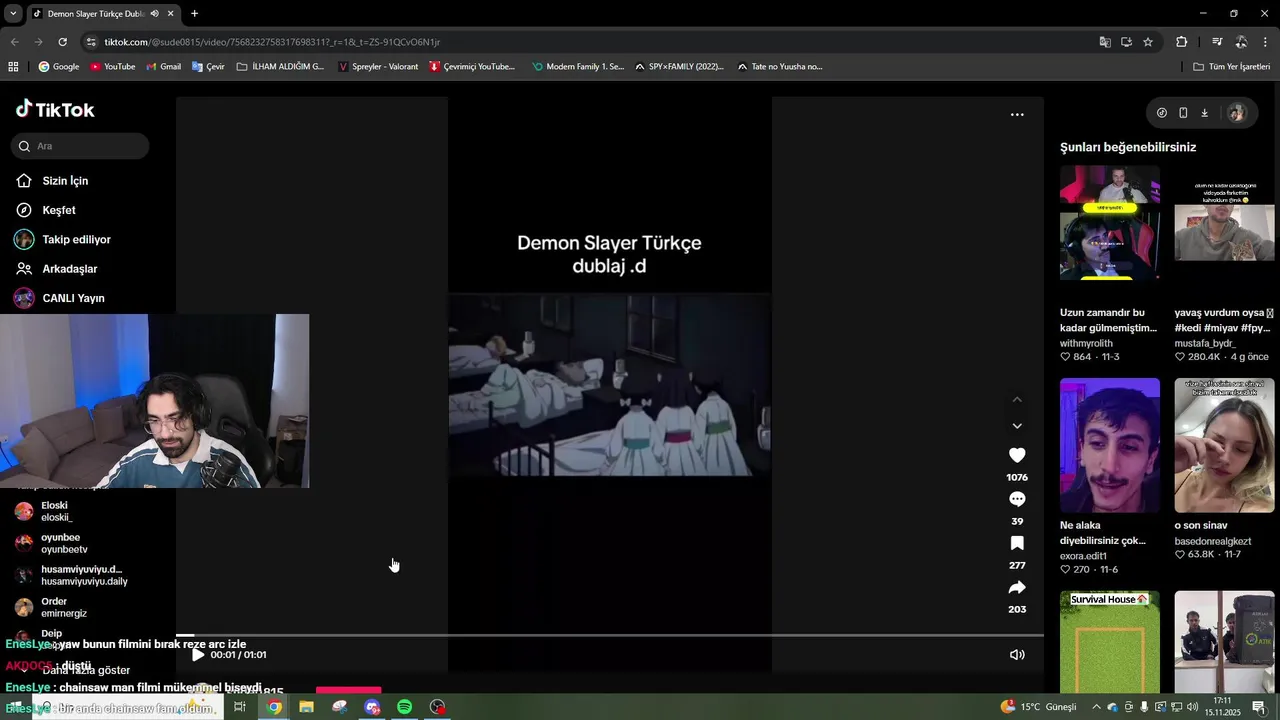Click the TikTok coin icon in top pill
The height and width of the screenshot is (720, 1280).
(x=1161, y=113)
